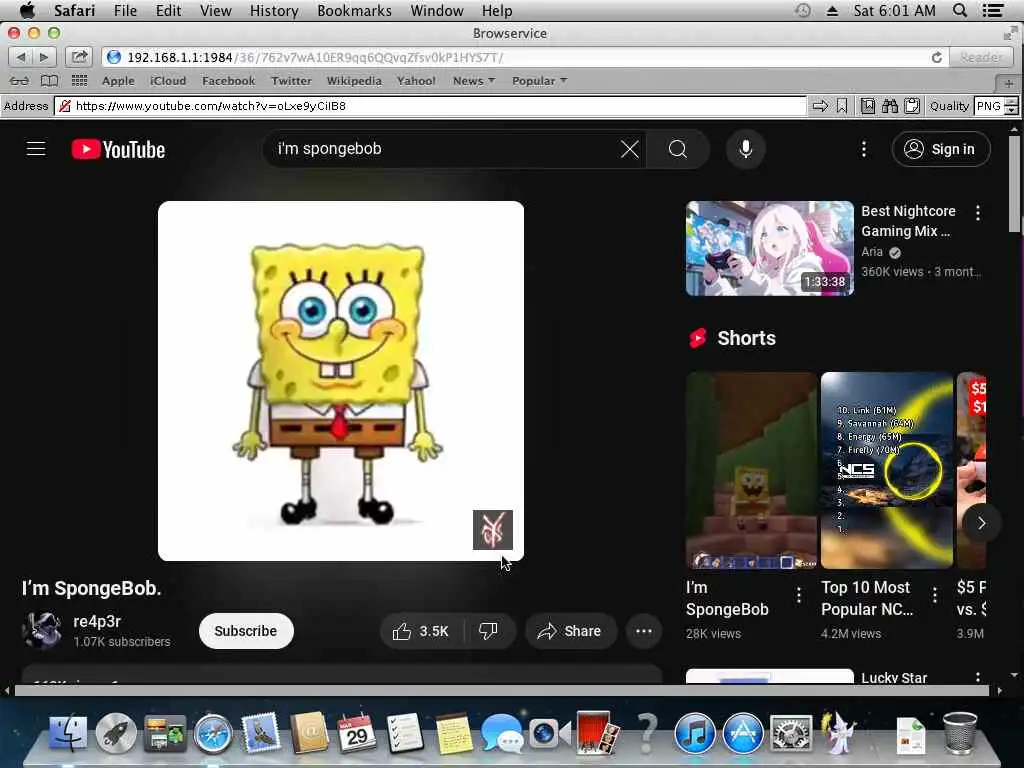Open System Preferences in Dock
This screenshot has height=768, width=1024.
pos(791,733)
